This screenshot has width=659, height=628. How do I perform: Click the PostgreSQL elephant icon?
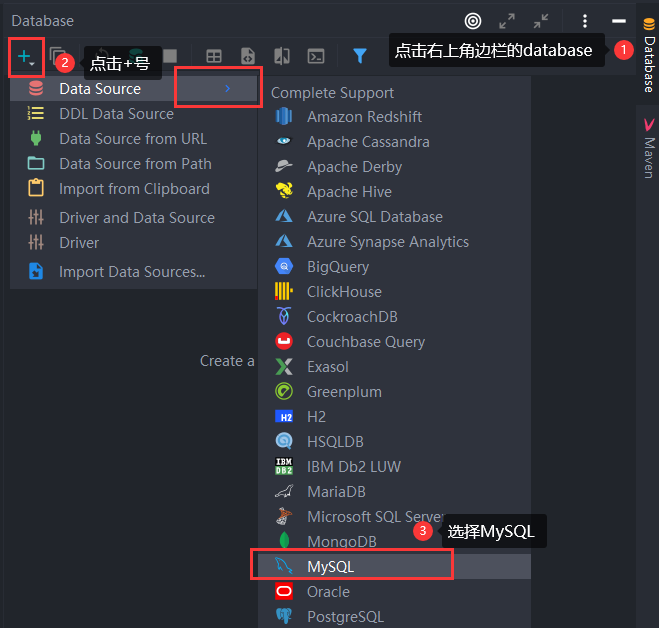[284, 616]
